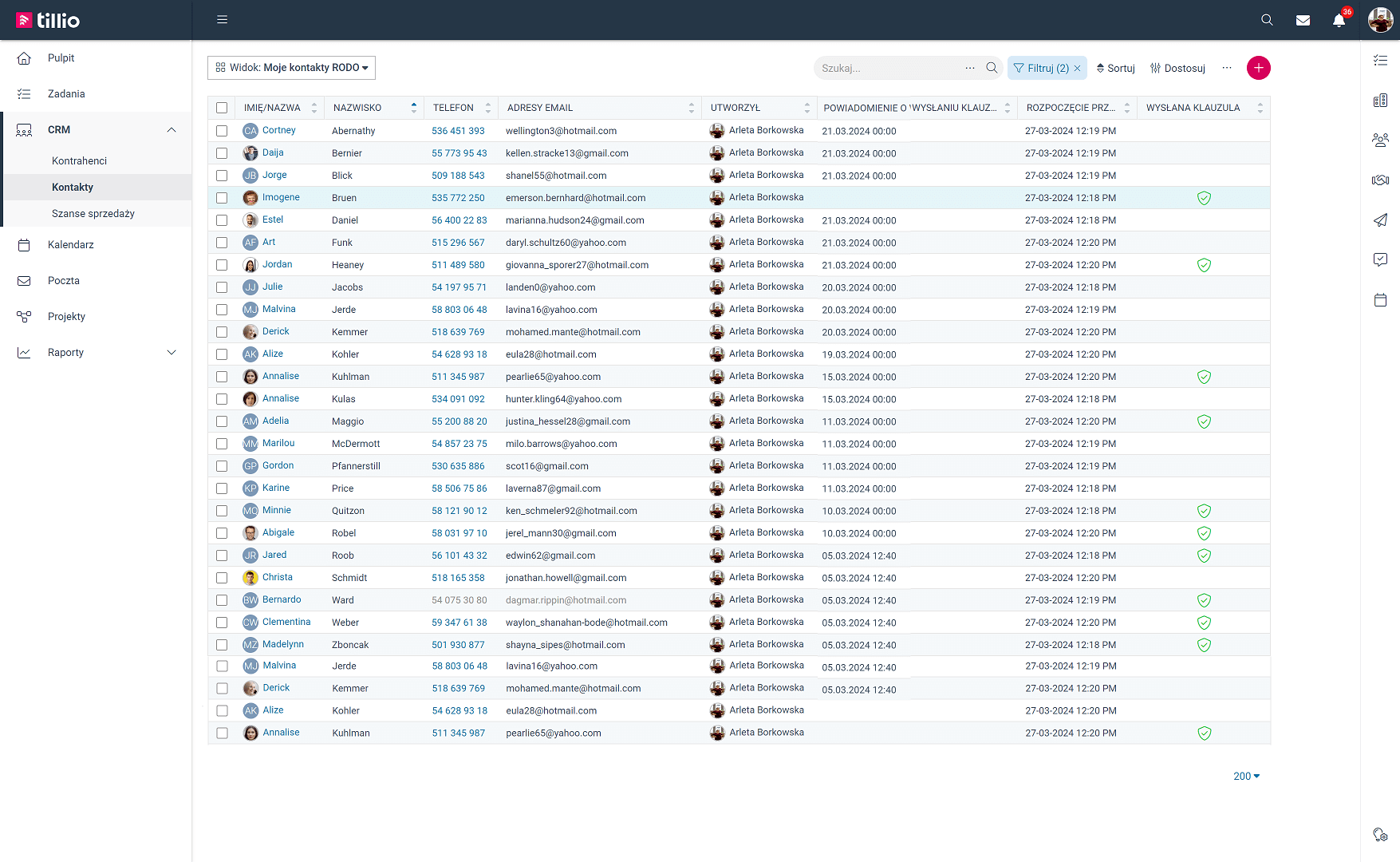Open the mail envelope icon in header
The image size is (1400, 862).
(x=1303, y=20)
